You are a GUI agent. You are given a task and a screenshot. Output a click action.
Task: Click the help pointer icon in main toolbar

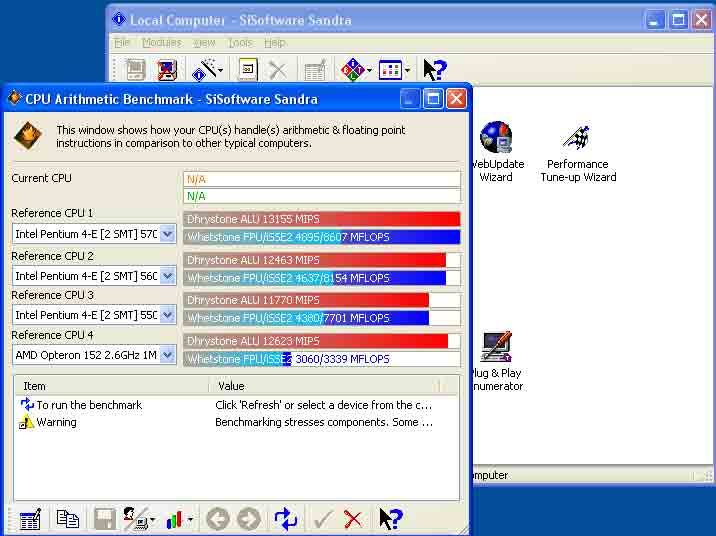[x=435, y=70]
